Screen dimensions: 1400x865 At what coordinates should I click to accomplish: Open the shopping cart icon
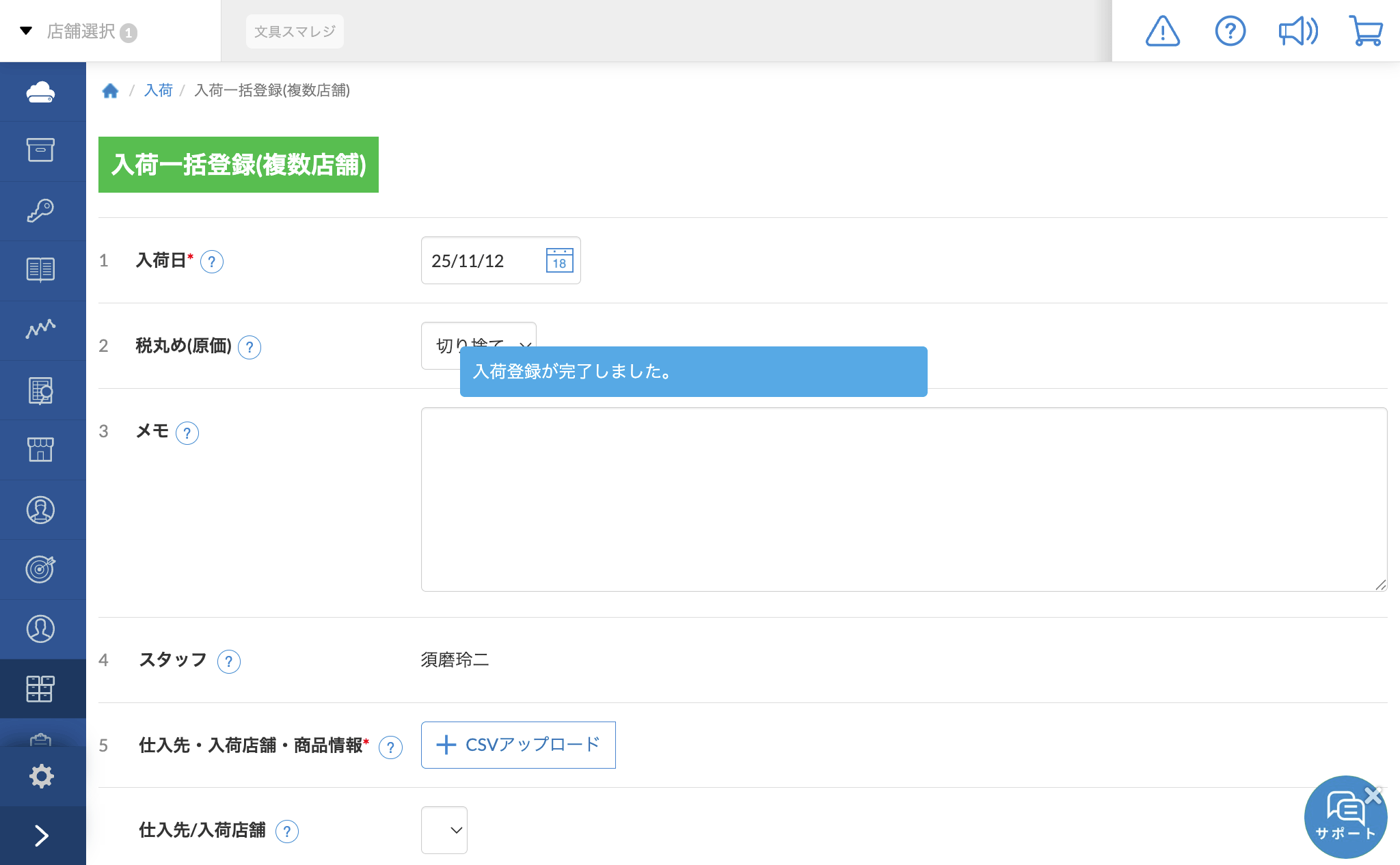pos(1366,31)
